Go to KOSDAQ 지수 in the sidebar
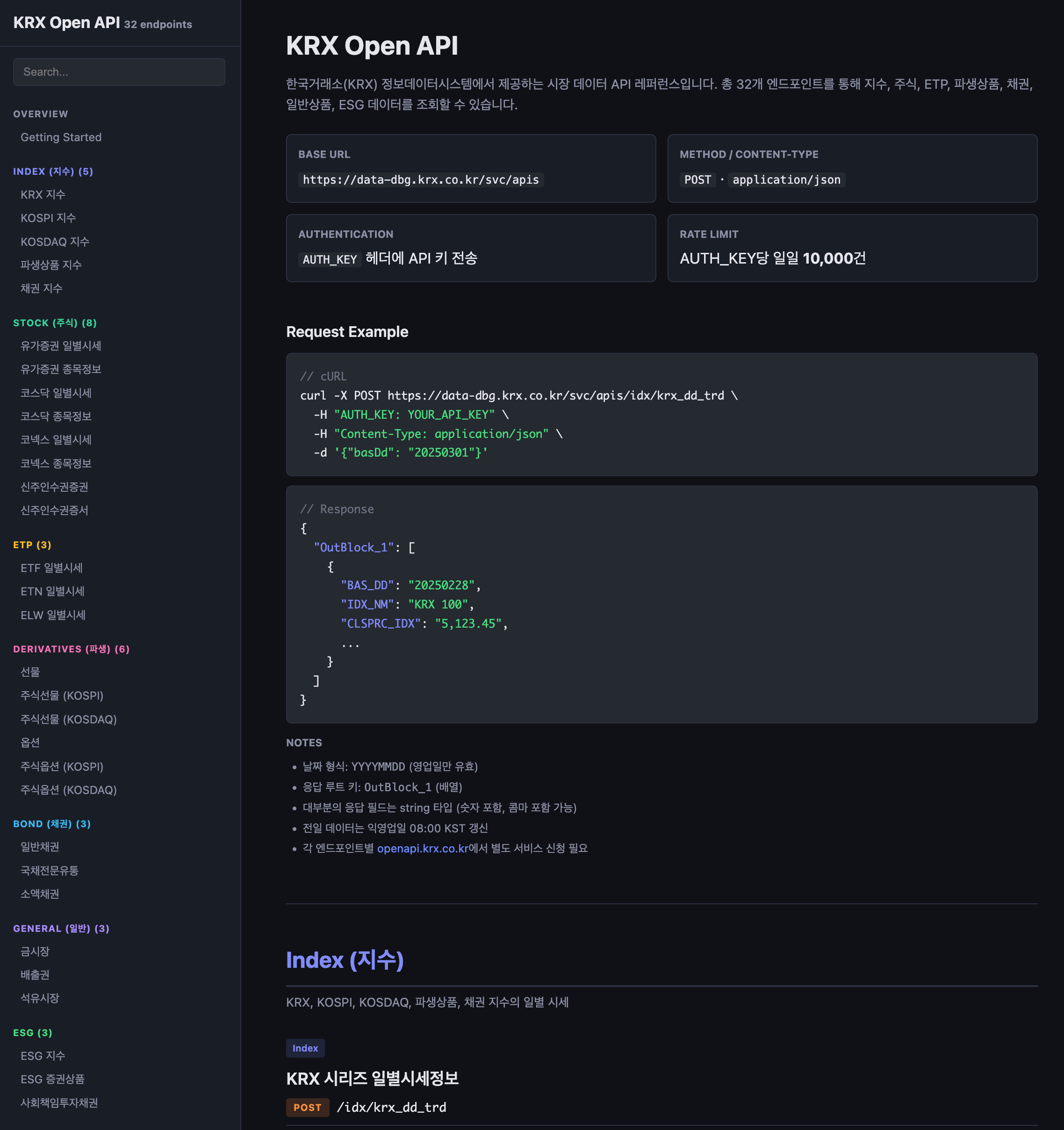The width and height of the screenshot is (1064, 1130). (55, 242)
